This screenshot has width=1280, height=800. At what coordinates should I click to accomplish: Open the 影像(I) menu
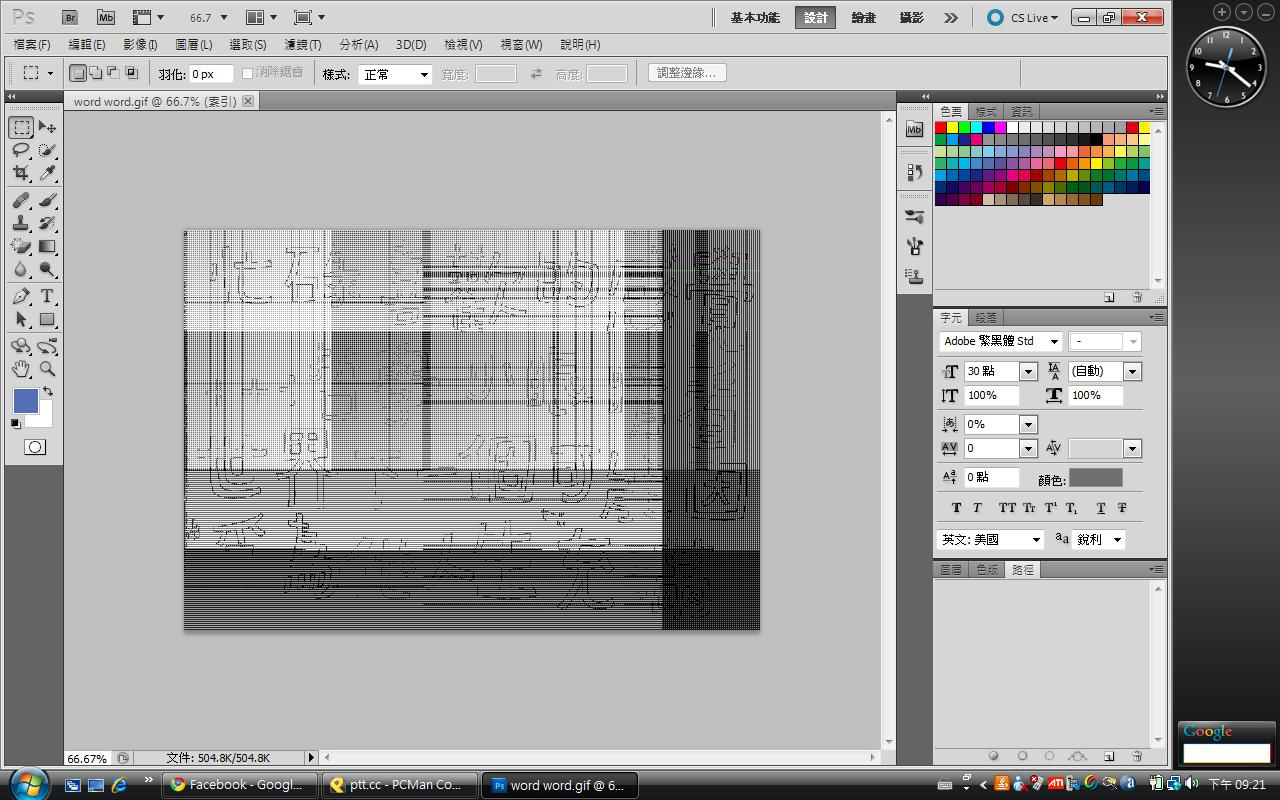(x=140, y=45)
